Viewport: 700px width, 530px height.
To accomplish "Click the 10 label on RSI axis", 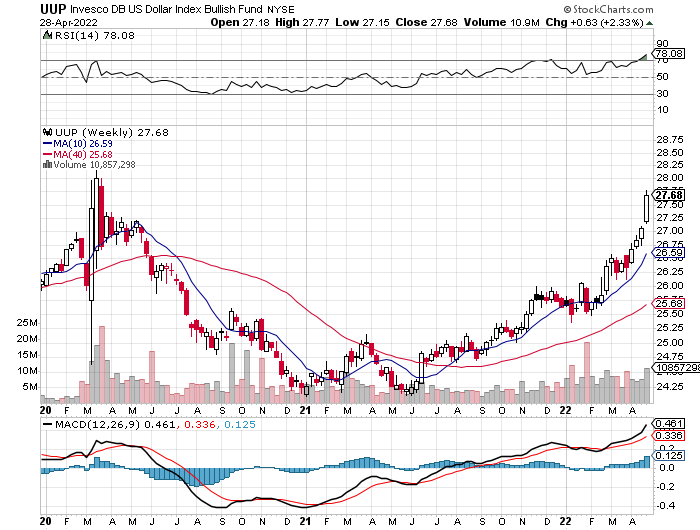I will (x=662, y=110).
